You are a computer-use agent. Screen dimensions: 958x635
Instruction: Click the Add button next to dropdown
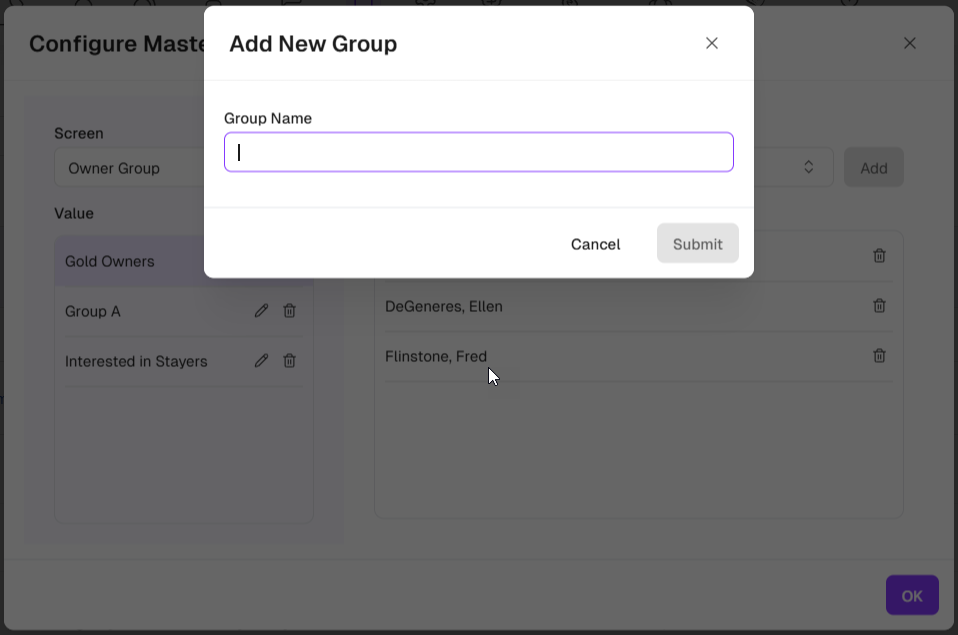(x=873, y=168)
